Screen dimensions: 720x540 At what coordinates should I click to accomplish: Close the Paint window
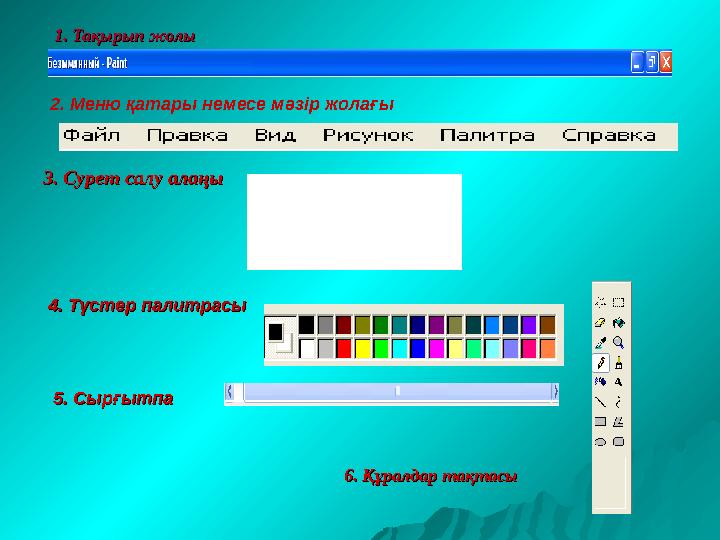pos(666,62)
